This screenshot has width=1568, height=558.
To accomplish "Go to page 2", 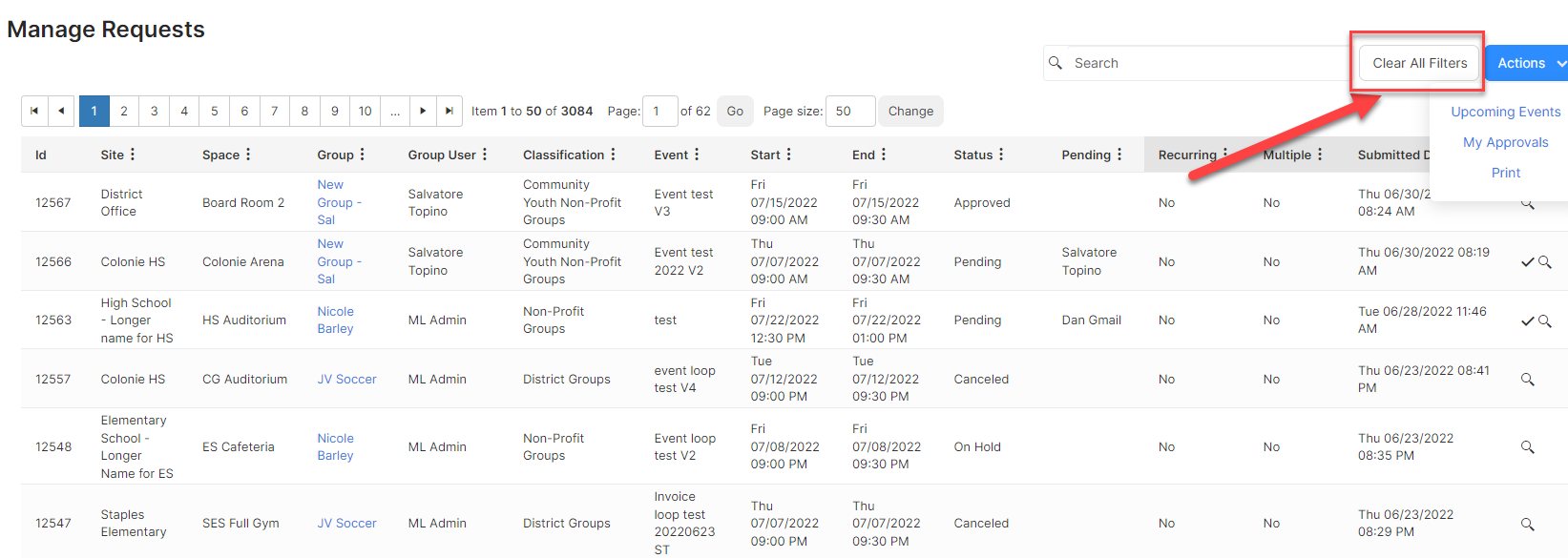I will pos(124,111).
